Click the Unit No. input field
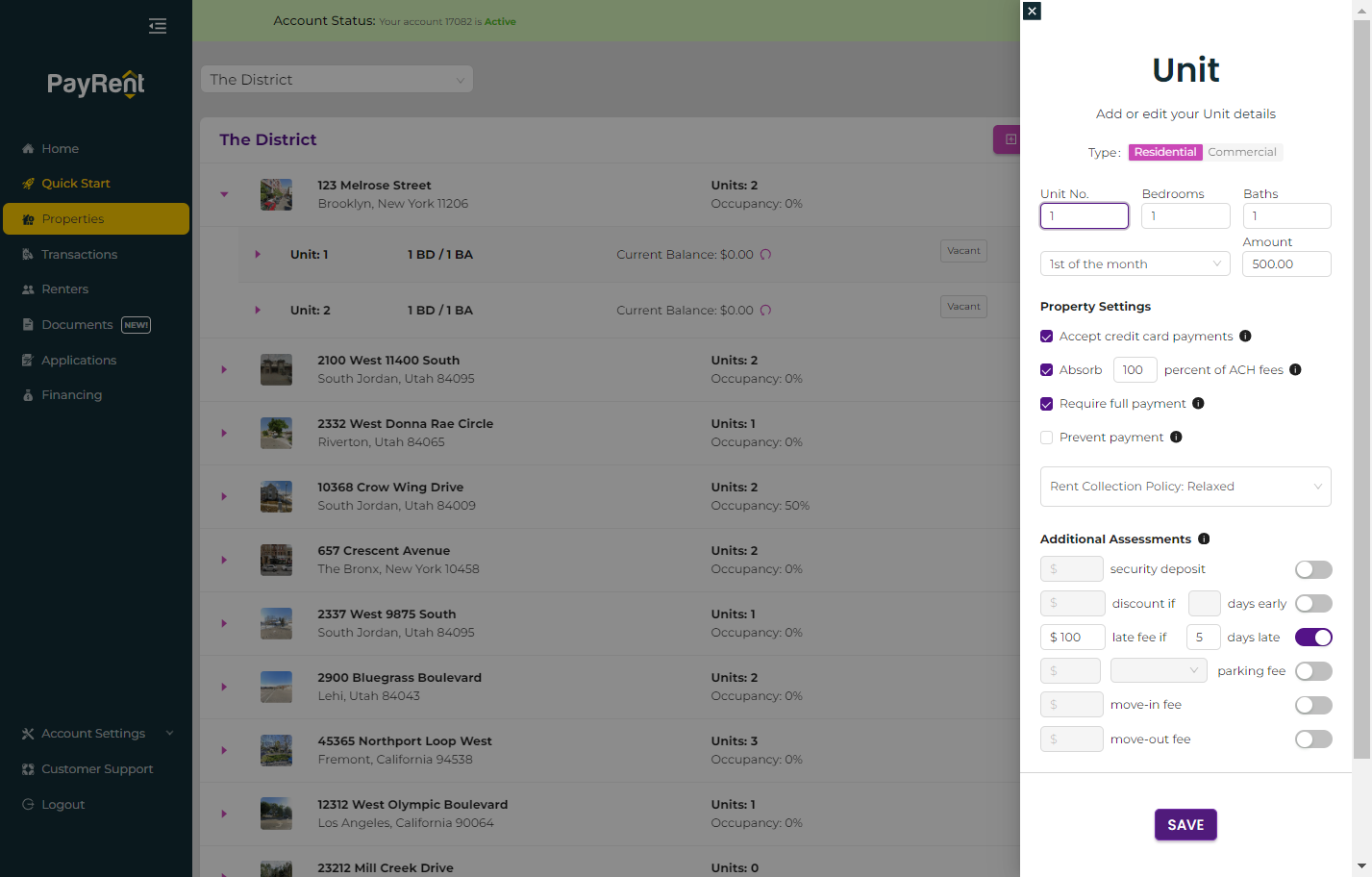The width and height of the screenshot is (1372, 877). pyautogui.click(x=1085, y=216)
